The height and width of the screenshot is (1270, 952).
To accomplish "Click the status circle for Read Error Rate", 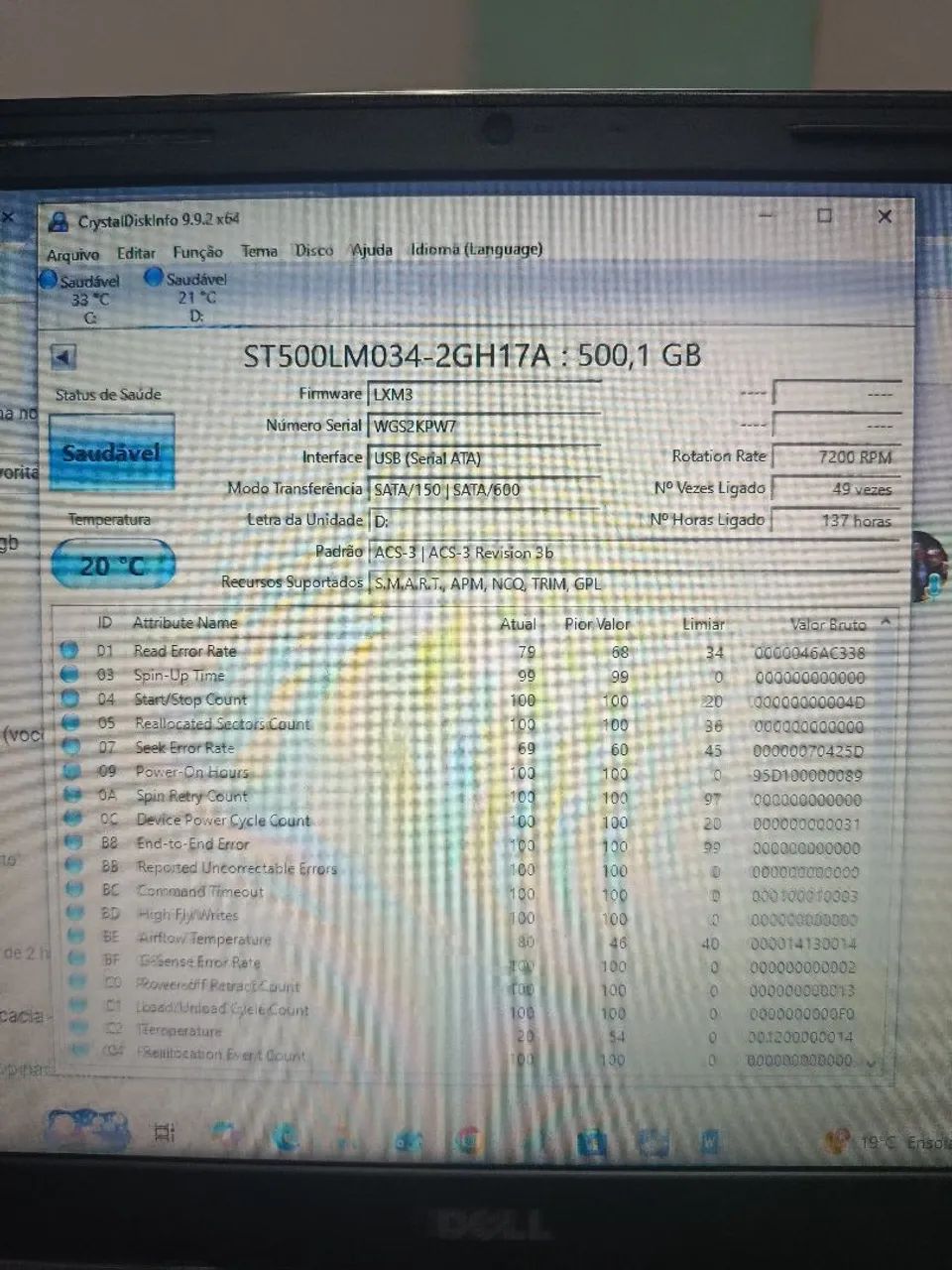I will (69, 651).
